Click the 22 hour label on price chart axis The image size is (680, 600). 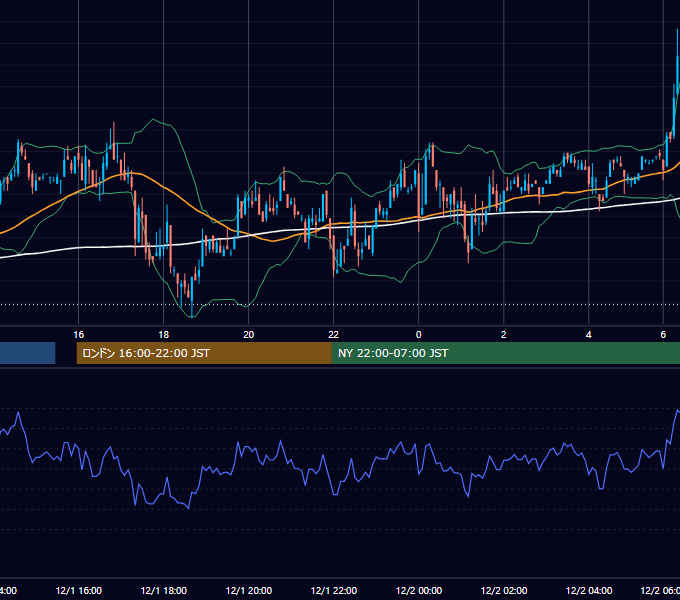click(x=333, y=335)
